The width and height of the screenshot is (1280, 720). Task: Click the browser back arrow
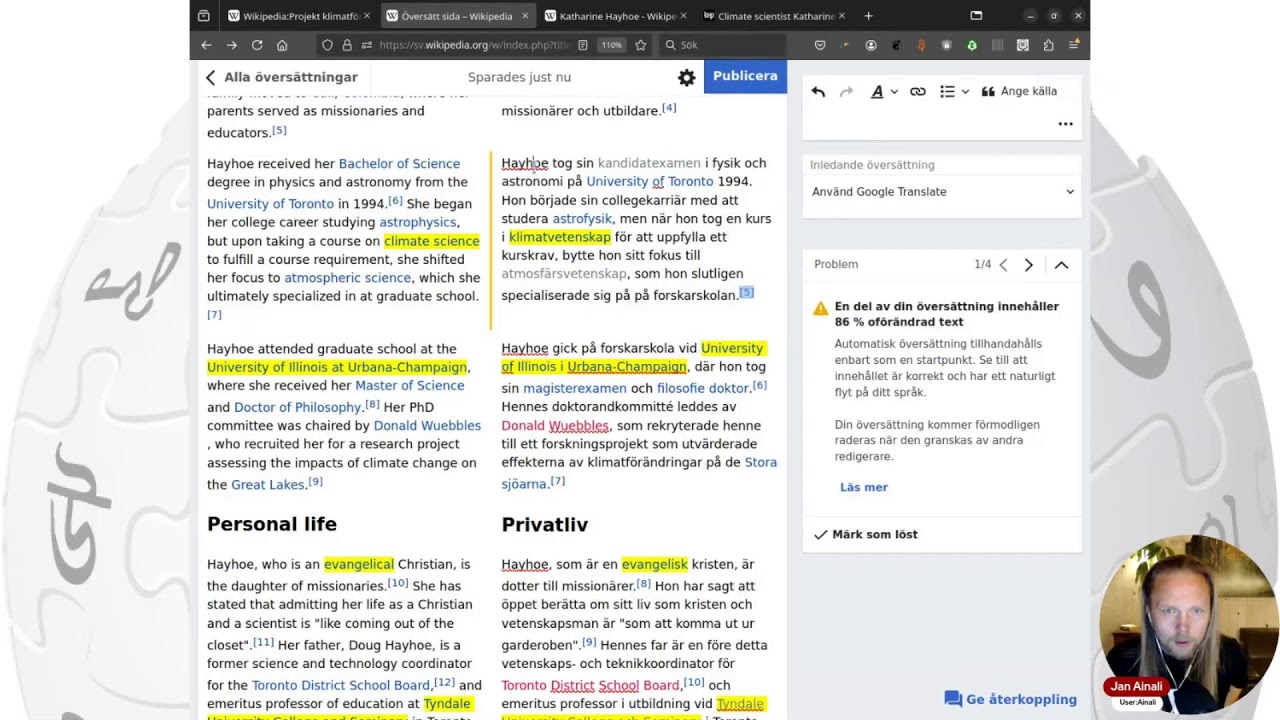[x=206, y=45]
